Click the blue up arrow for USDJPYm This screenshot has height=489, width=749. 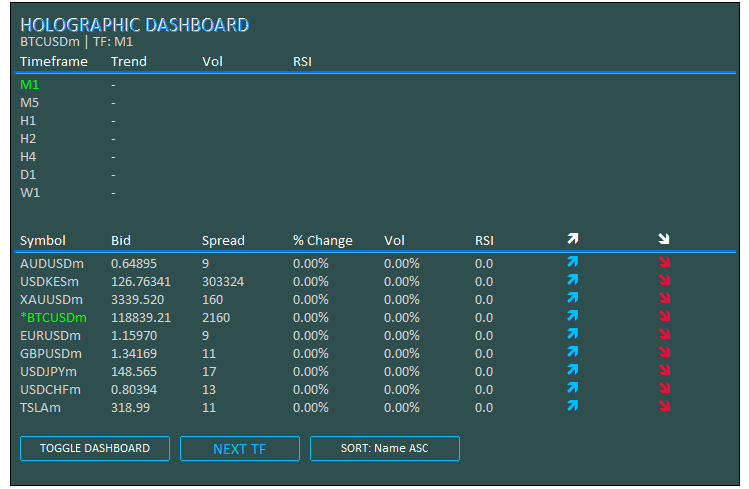[x=573, y=370]
